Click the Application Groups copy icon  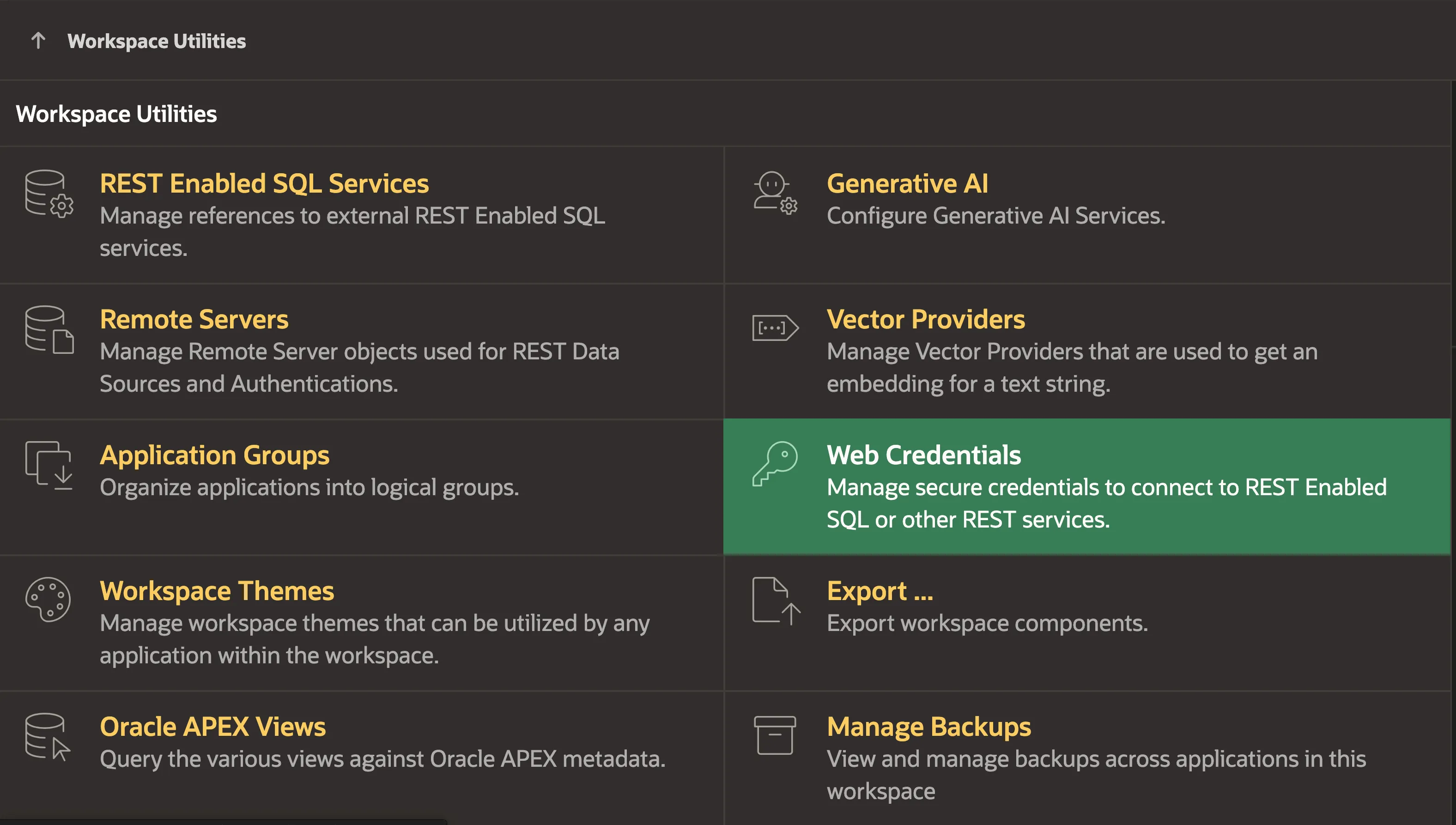click(x=48, y=465)
